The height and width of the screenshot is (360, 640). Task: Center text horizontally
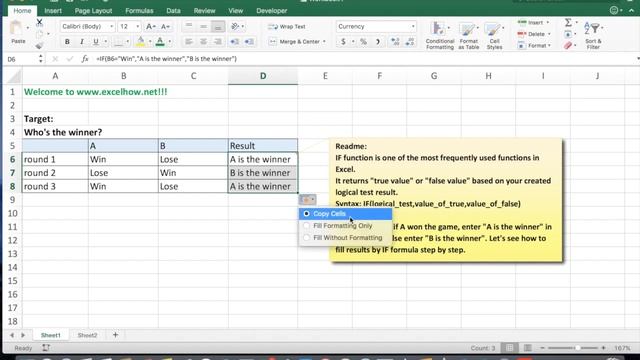coord(203,42)
